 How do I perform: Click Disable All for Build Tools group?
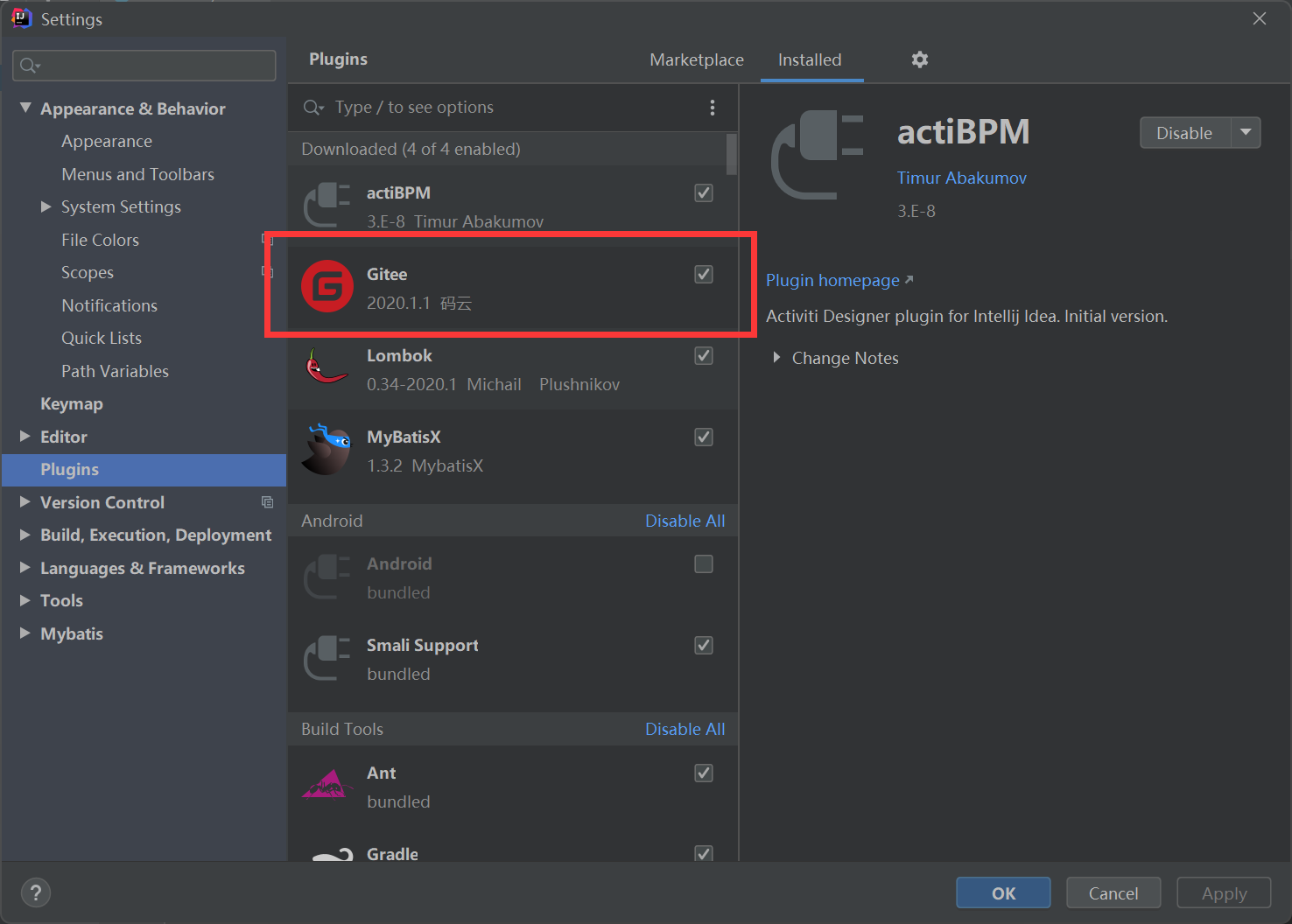pos(685,729)
